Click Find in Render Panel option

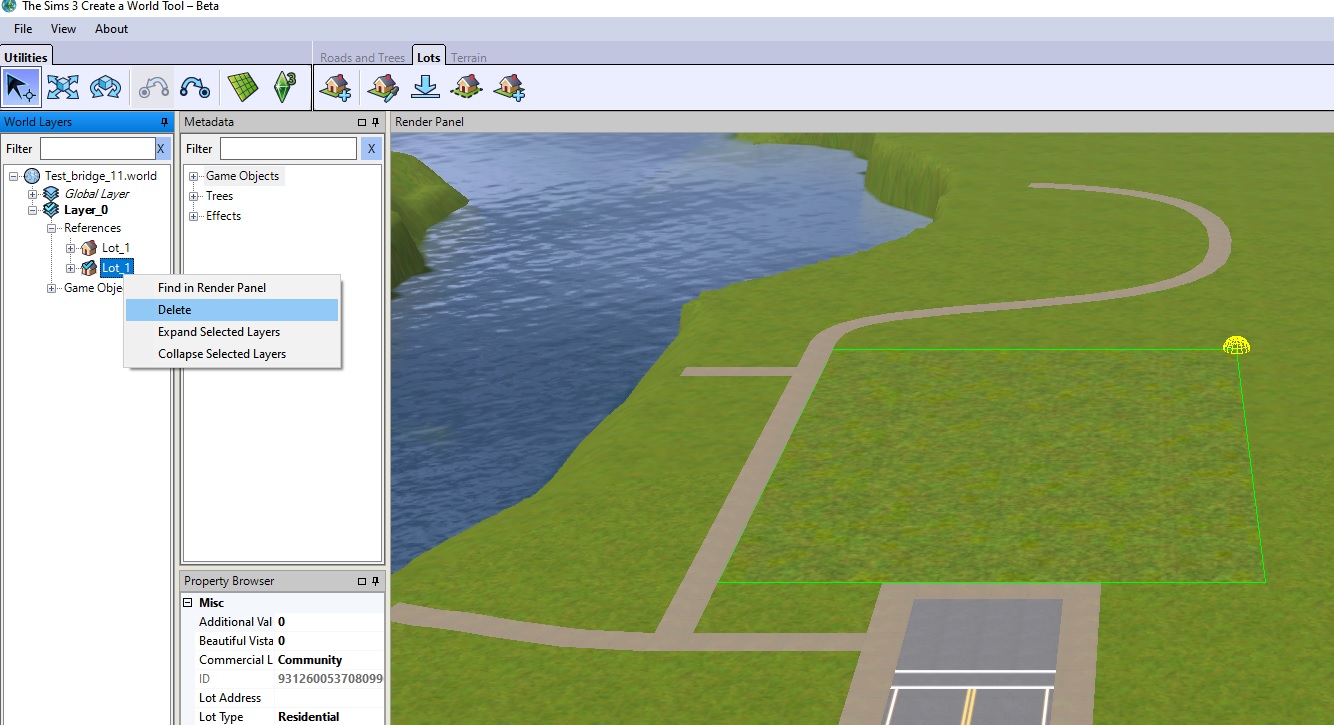click(x=211, y=287)
